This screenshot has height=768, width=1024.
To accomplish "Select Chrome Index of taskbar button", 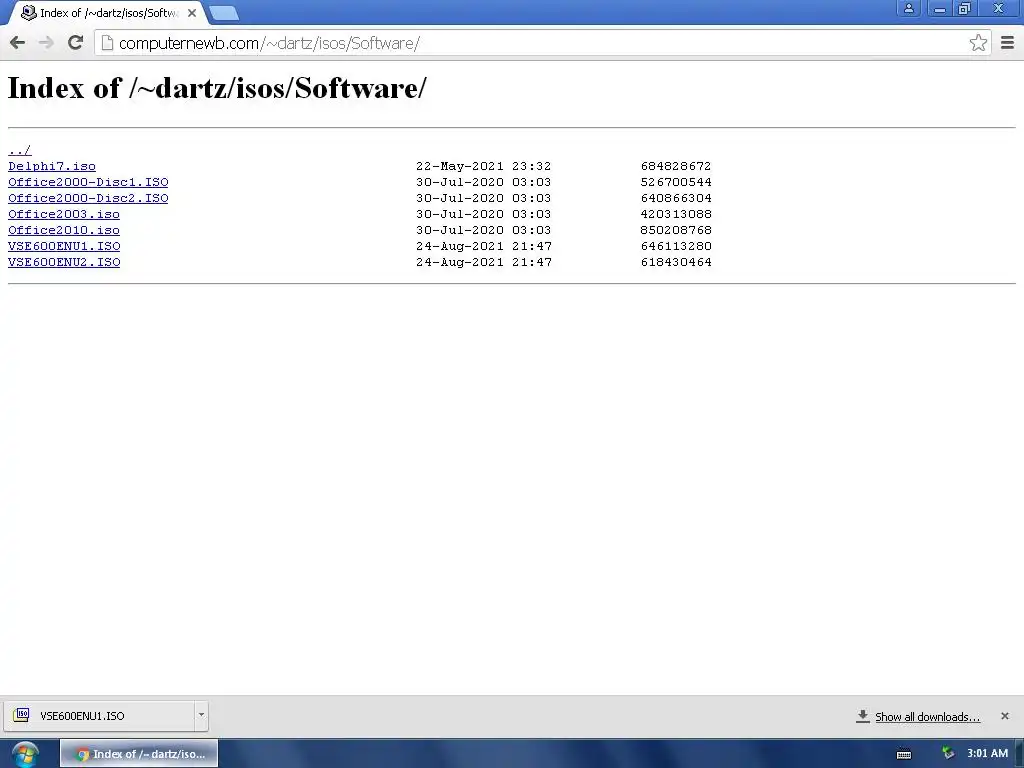I will coord(139,754).
